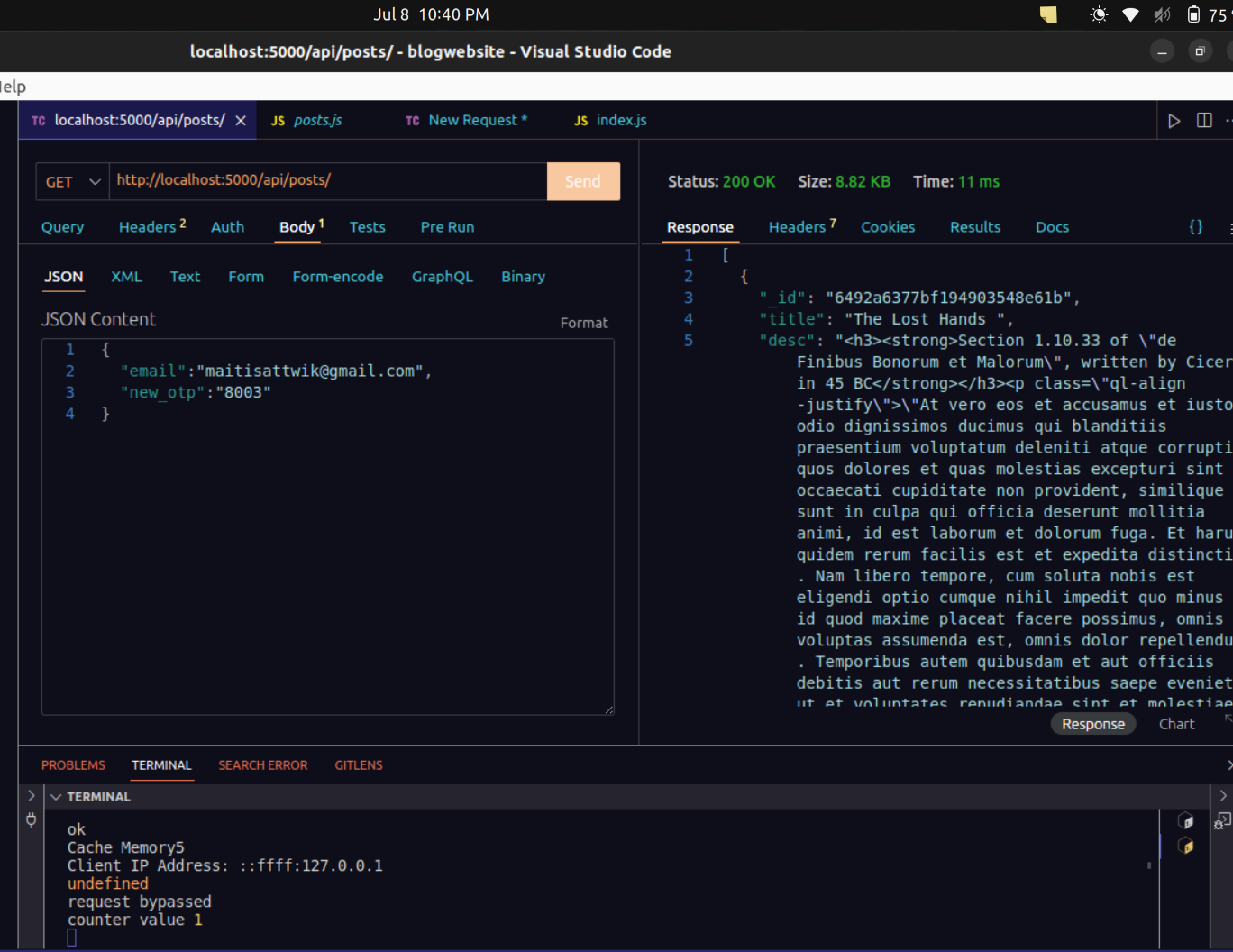Click the request URL input field

click(x=328, y=181)
